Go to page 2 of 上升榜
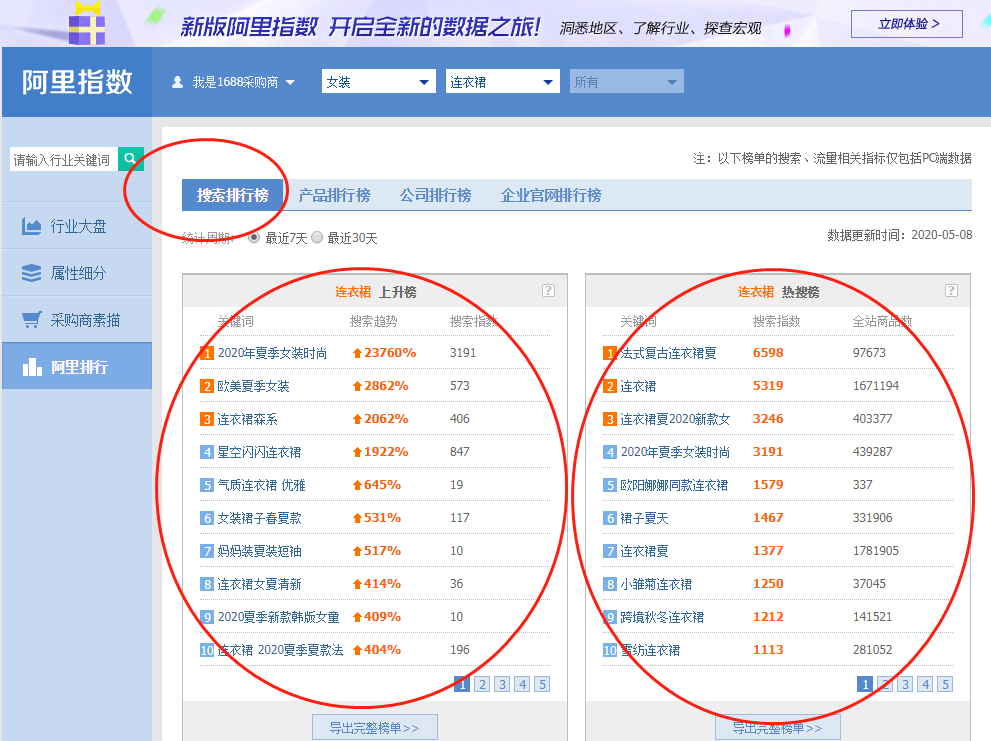This screenshot has width=991, height=741. point(482,684)
